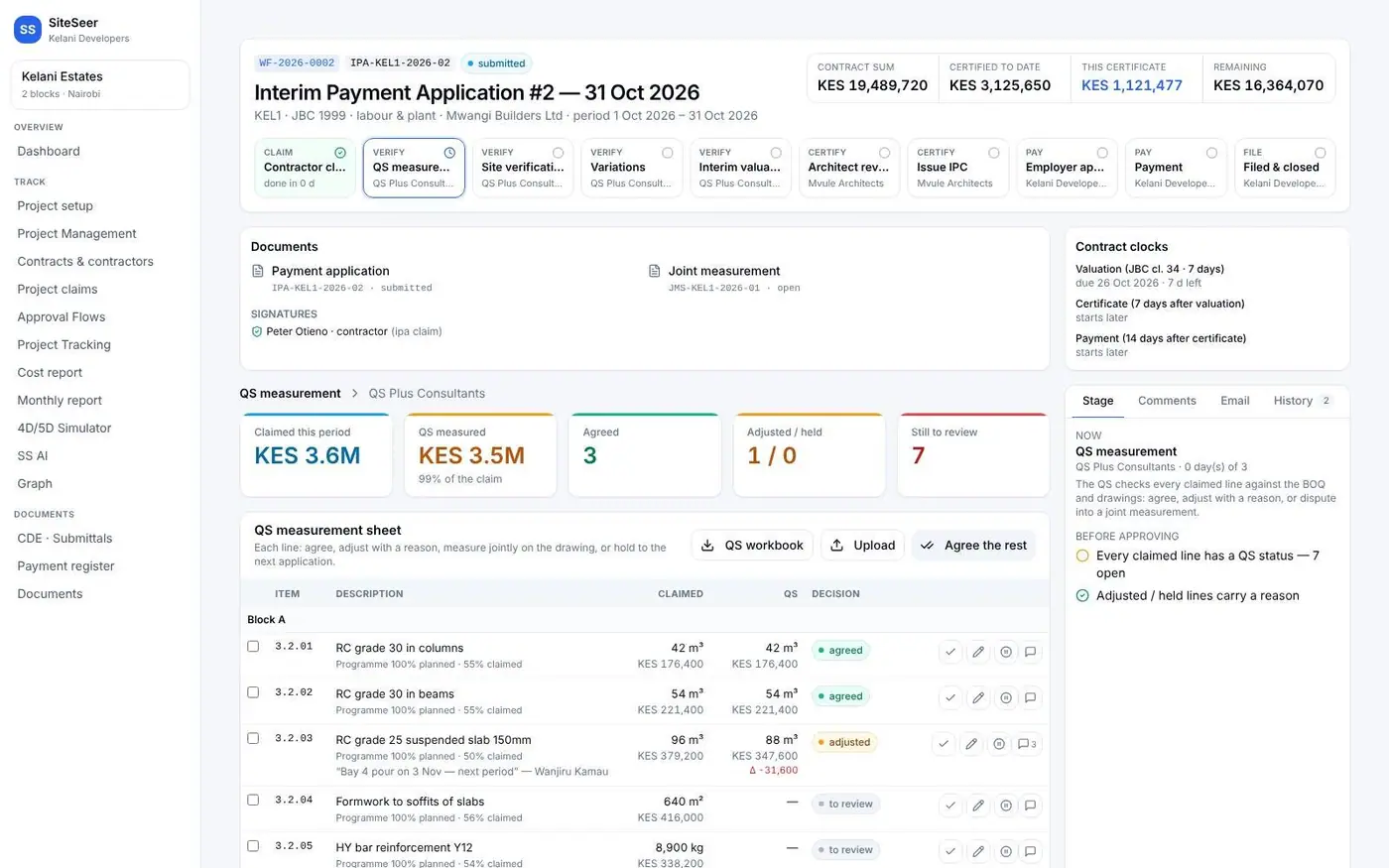Adjust line 3.2.03 with the pencil icon
This screenshot has height=868, width=1389.
(x=971, y=744)
